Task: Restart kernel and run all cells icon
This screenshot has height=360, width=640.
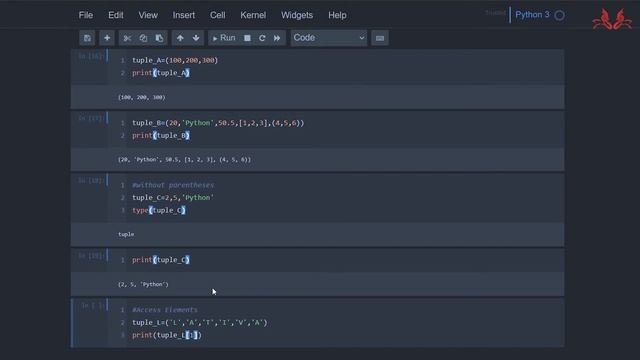Action: (277, 38)
